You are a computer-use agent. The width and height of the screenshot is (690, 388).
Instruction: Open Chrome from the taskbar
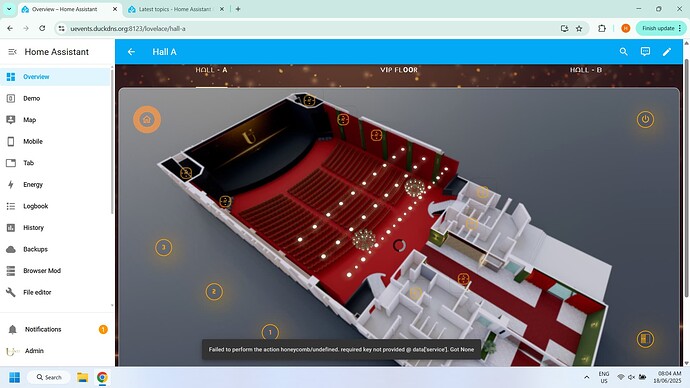102,377
